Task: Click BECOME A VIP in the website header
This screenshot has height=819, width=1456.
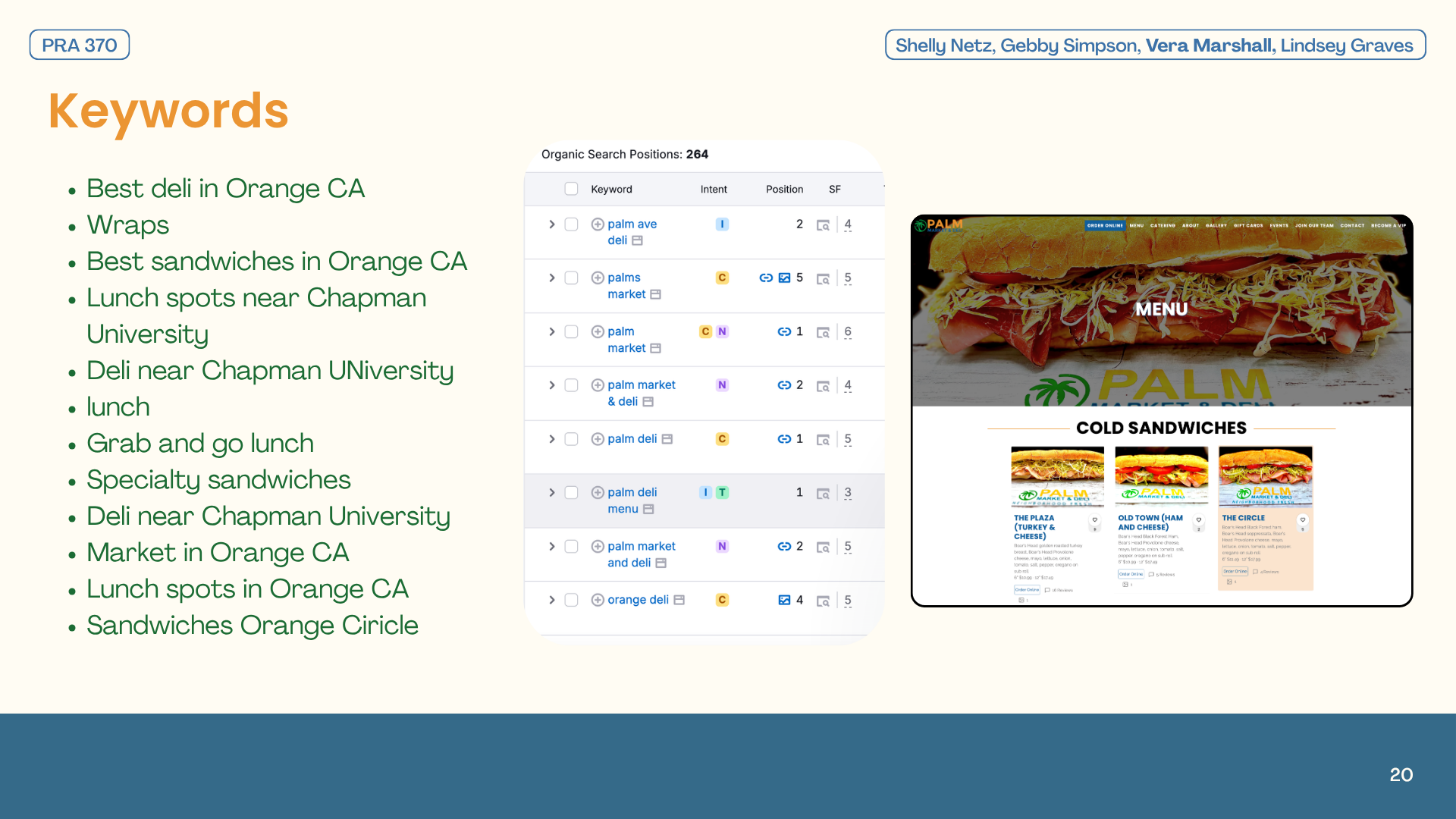Action: coord(1389,225)
